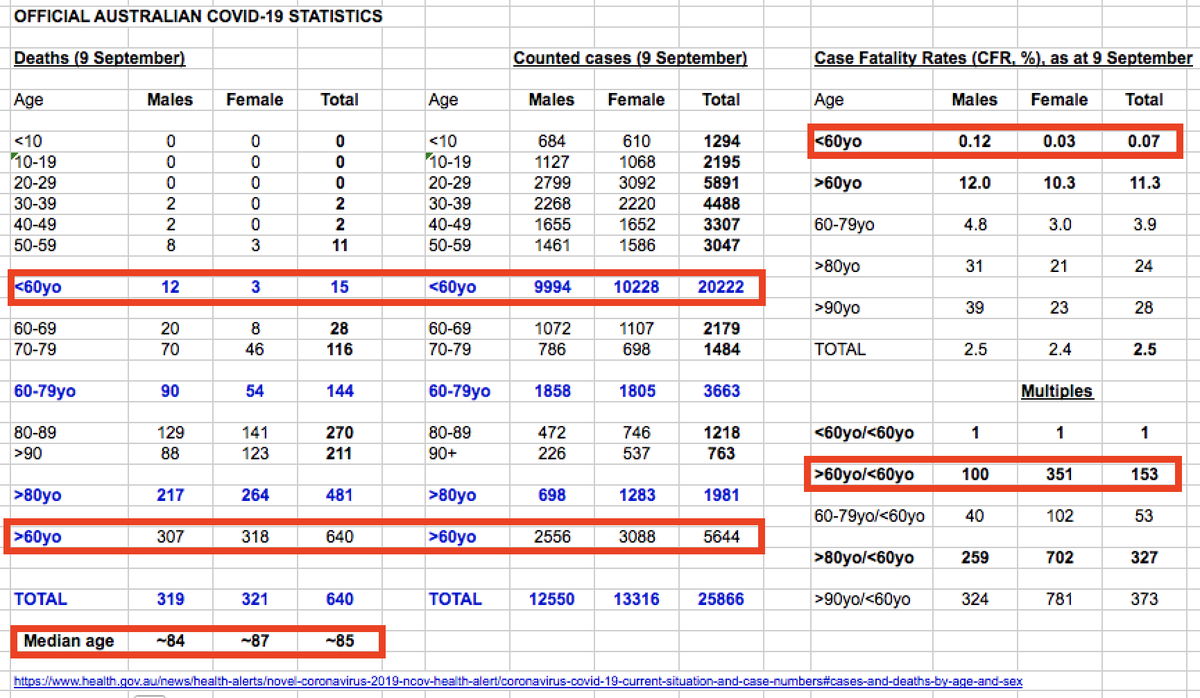1200x698 pixels.
Task: Select the '2556' cases cell
Action: pos(551,537)
